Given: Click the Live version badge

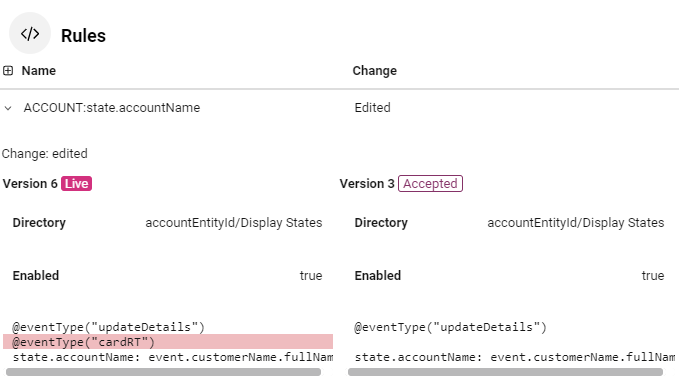Looking at the screenshot, I should click(76, 184).
